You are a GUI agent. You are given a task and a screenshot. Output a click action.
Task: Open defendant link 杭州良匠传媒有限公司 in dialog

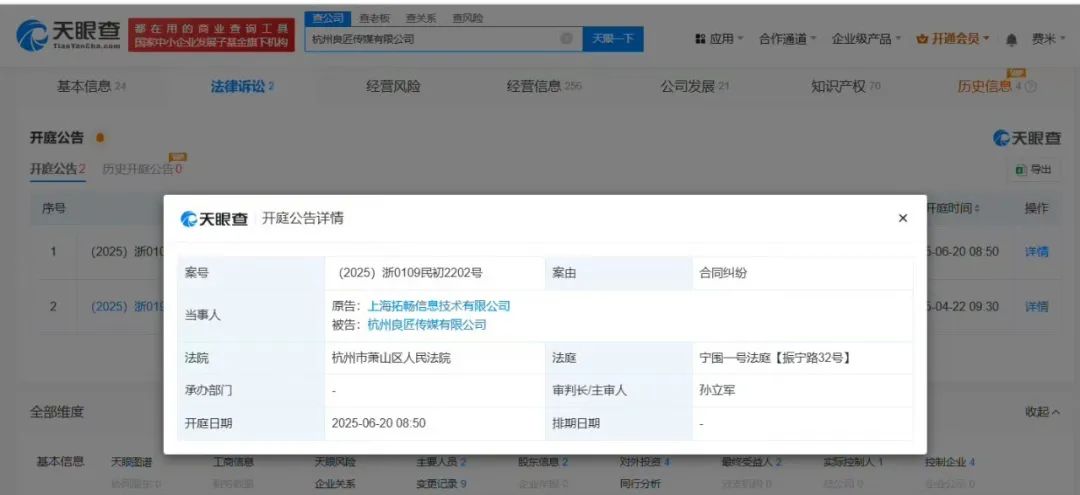click(427, 324)
